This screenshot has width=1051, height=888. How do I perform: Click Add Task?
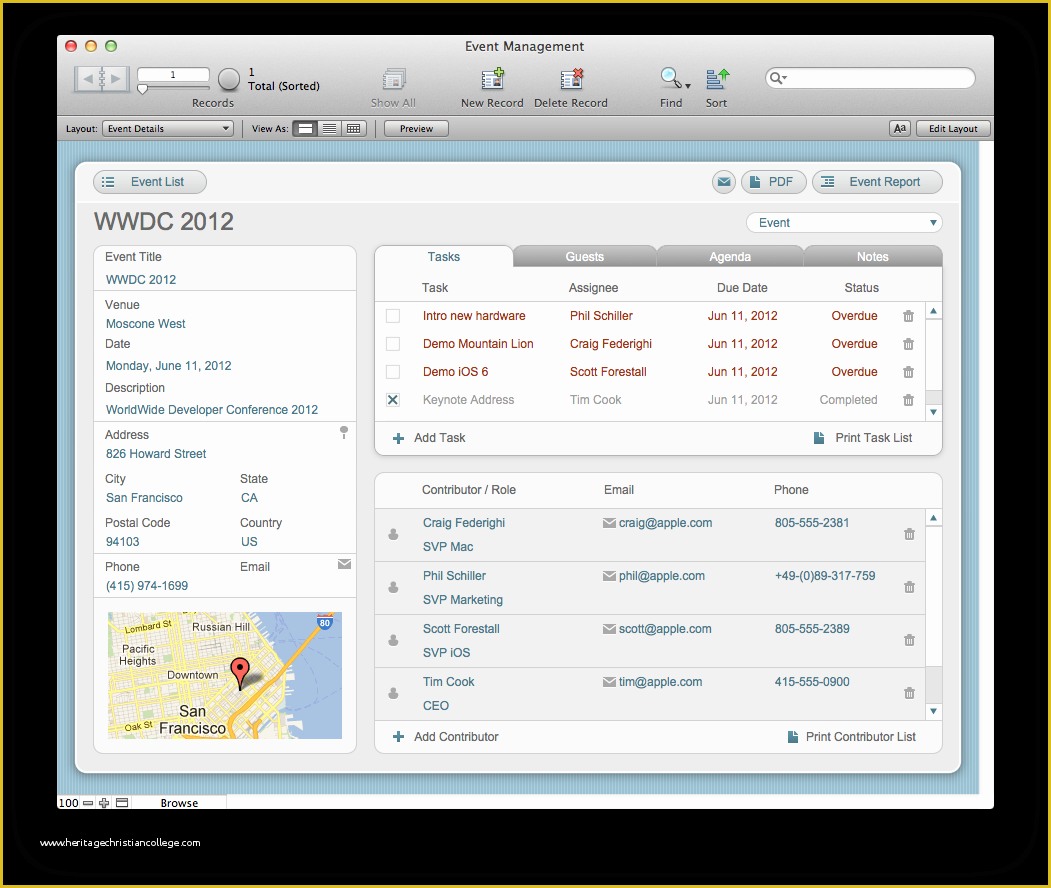(429, 438)
